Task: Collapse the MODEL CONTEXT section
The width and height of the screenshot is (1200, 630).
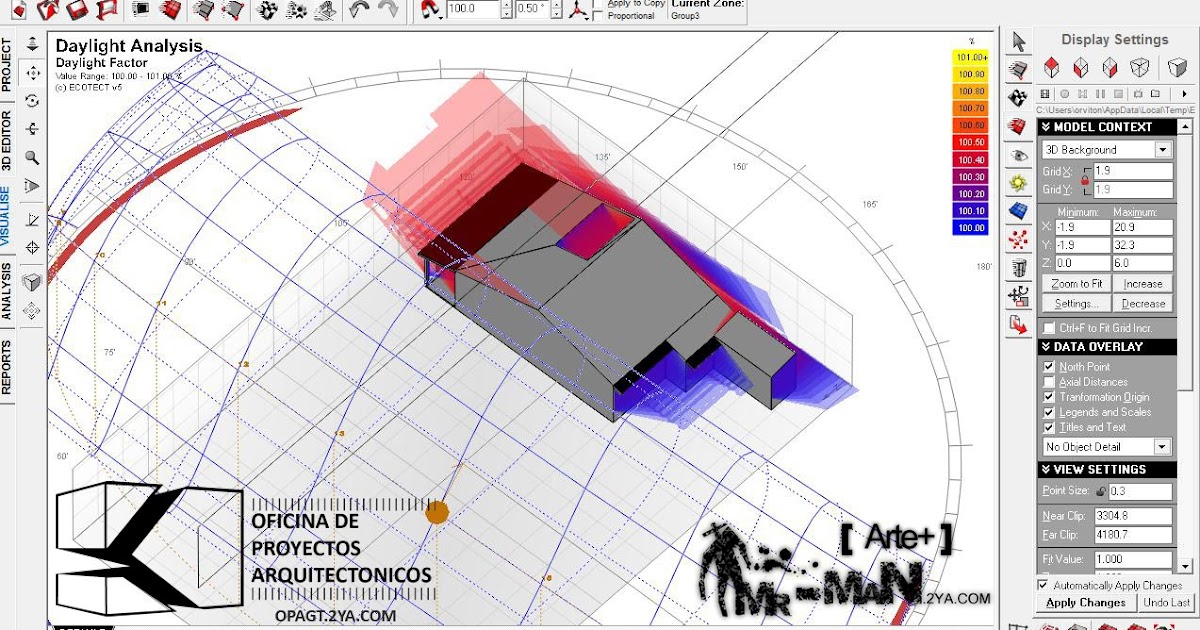Action: tap(1047, 126)
